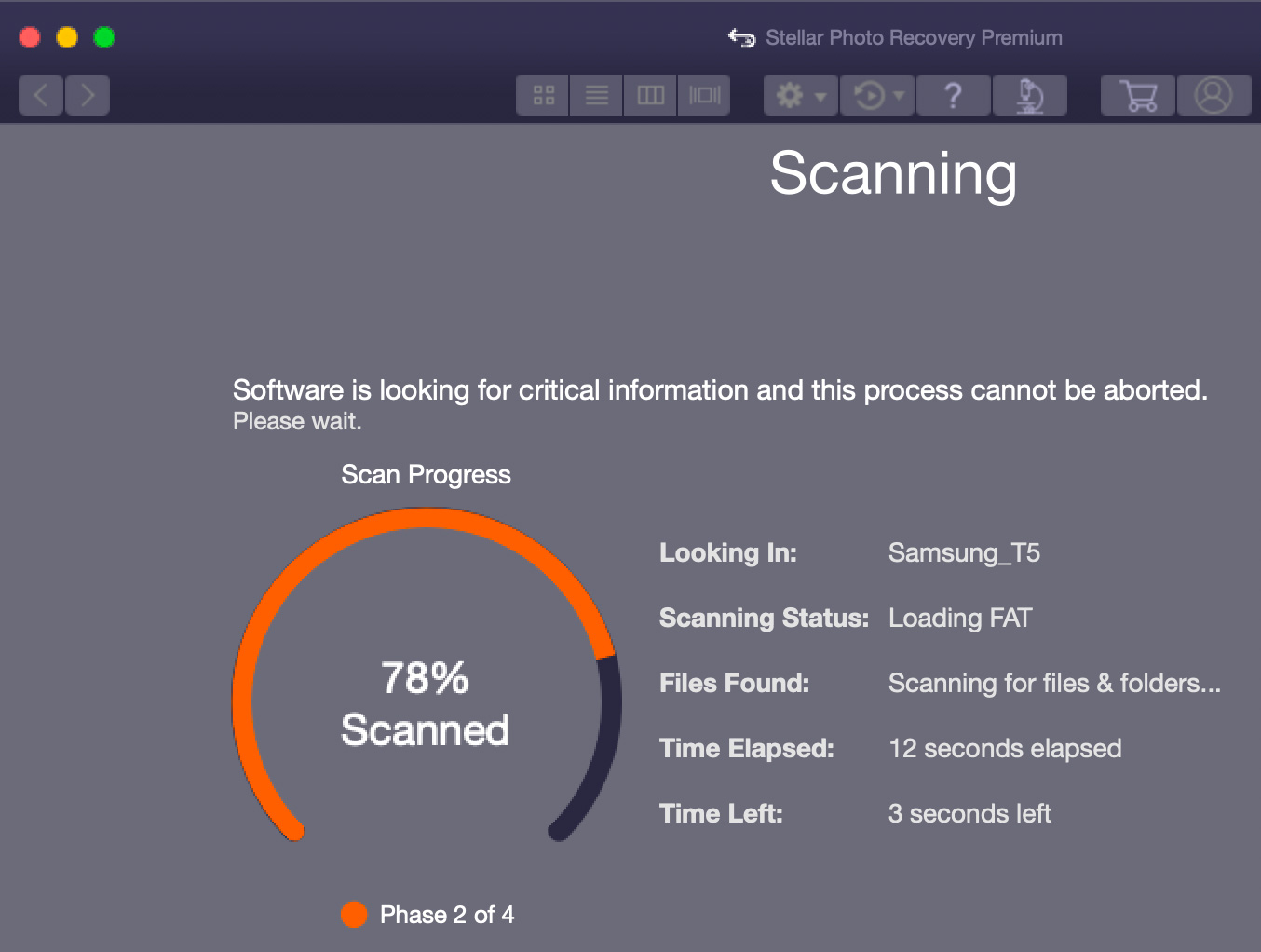Click the Loading FAT status text
The image size is (1261, 952).
[x=960, y=619]
